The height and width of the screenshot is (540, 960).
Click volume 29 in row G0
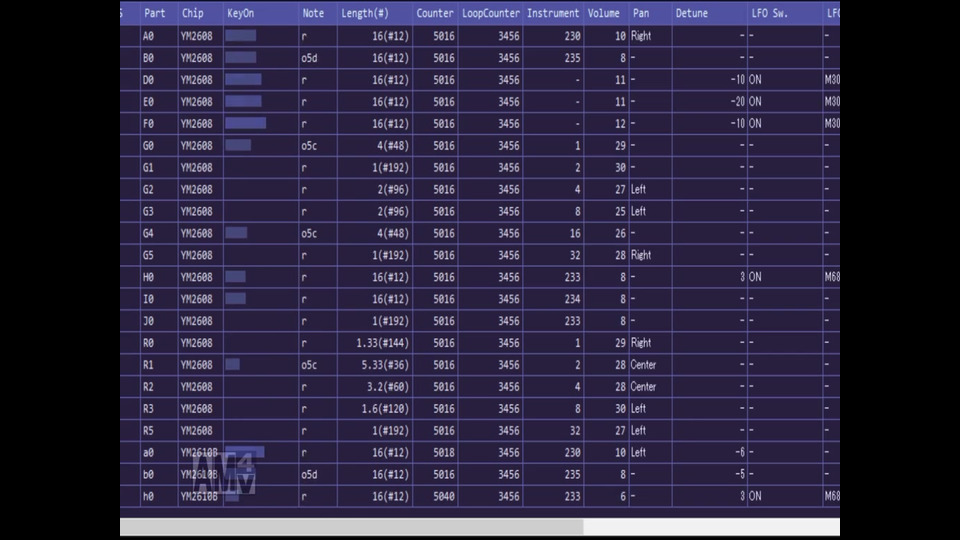point(620,146)
